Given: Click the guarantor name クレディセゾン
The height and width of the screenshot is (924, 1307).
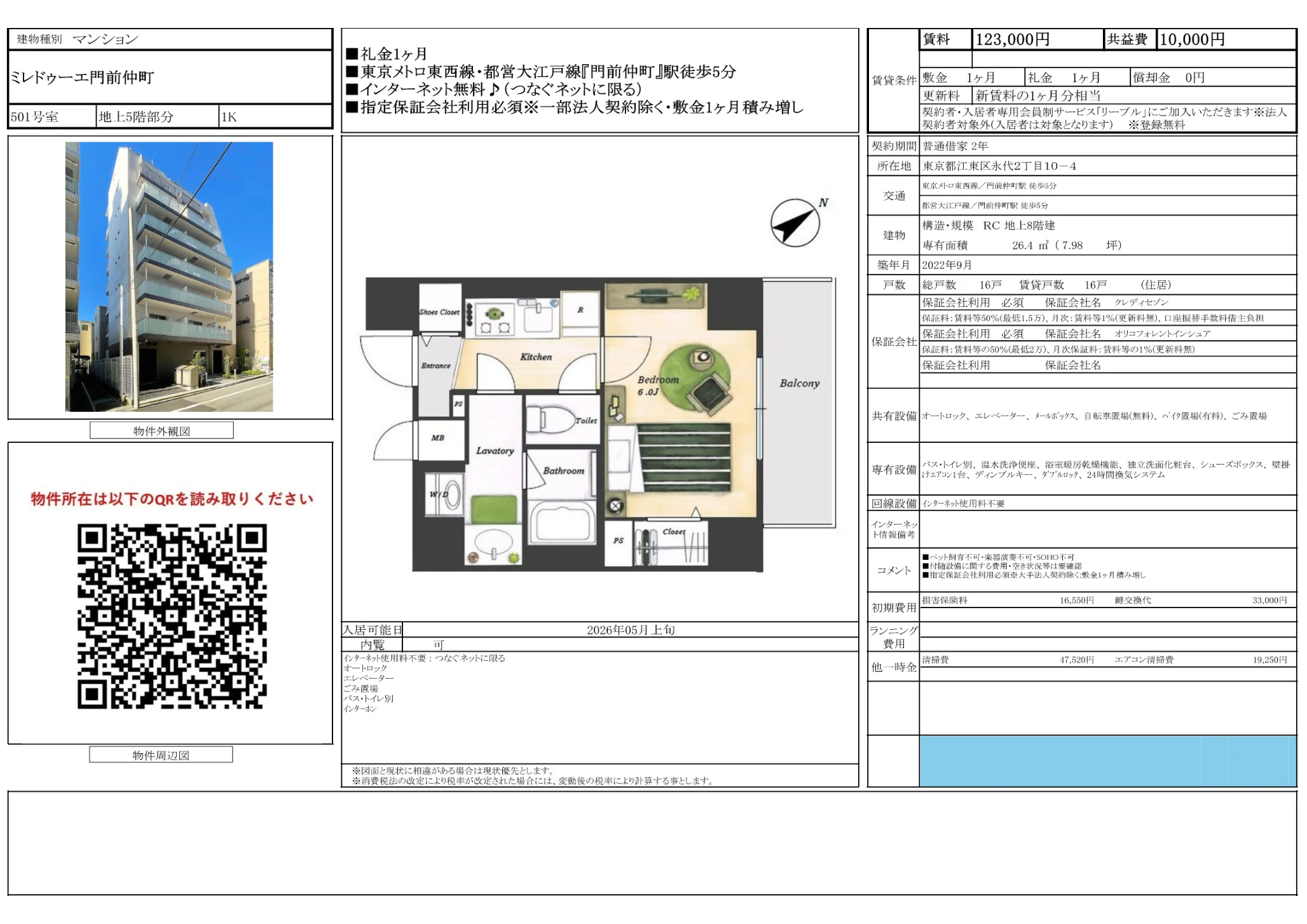Looking at the screenshot, I should point(1141,302).
